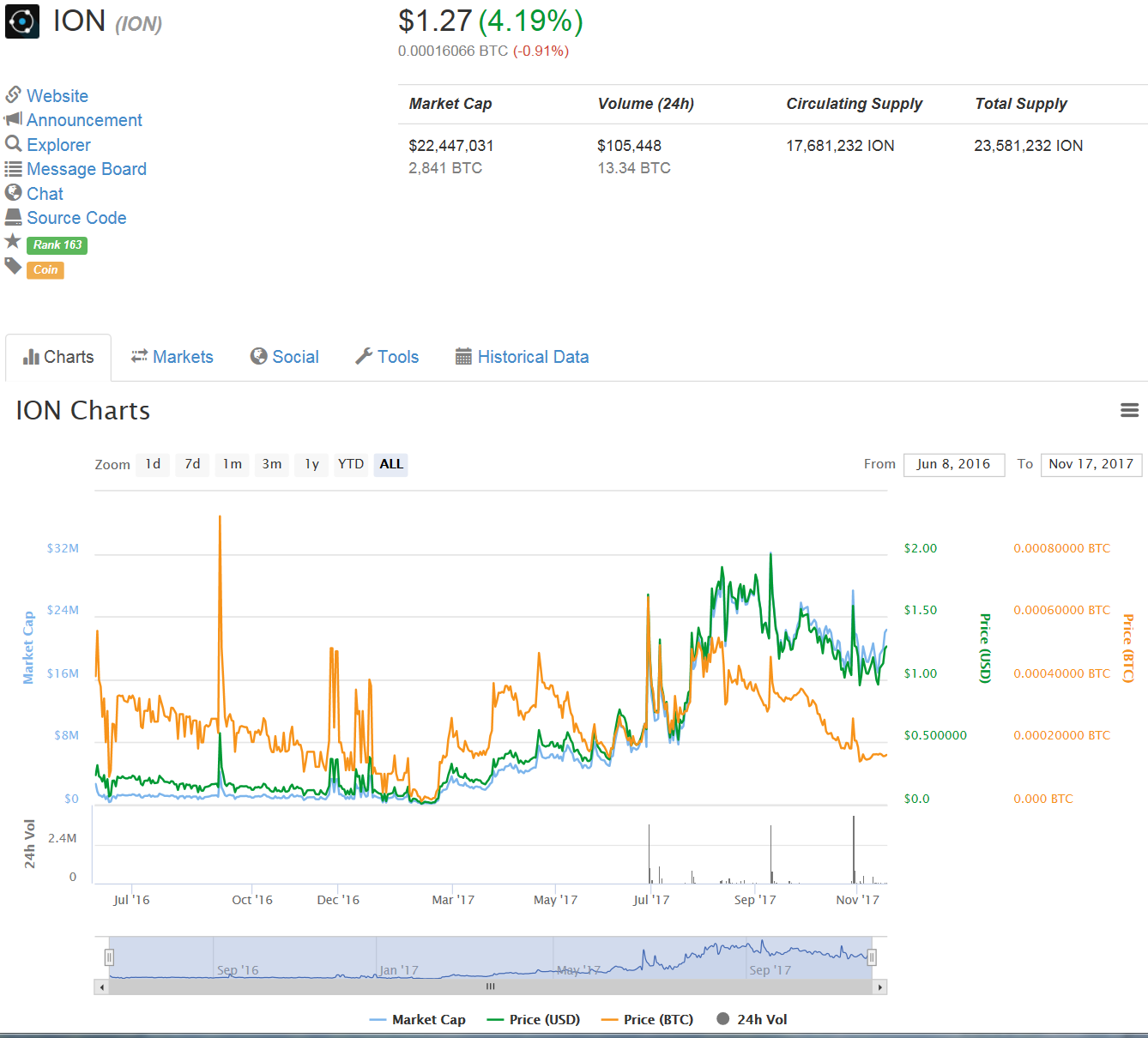Viewport: 1148px width, 1038px height.
Task: Open the Message Board link
Action: pyautogui.click(x=87, y=169)
